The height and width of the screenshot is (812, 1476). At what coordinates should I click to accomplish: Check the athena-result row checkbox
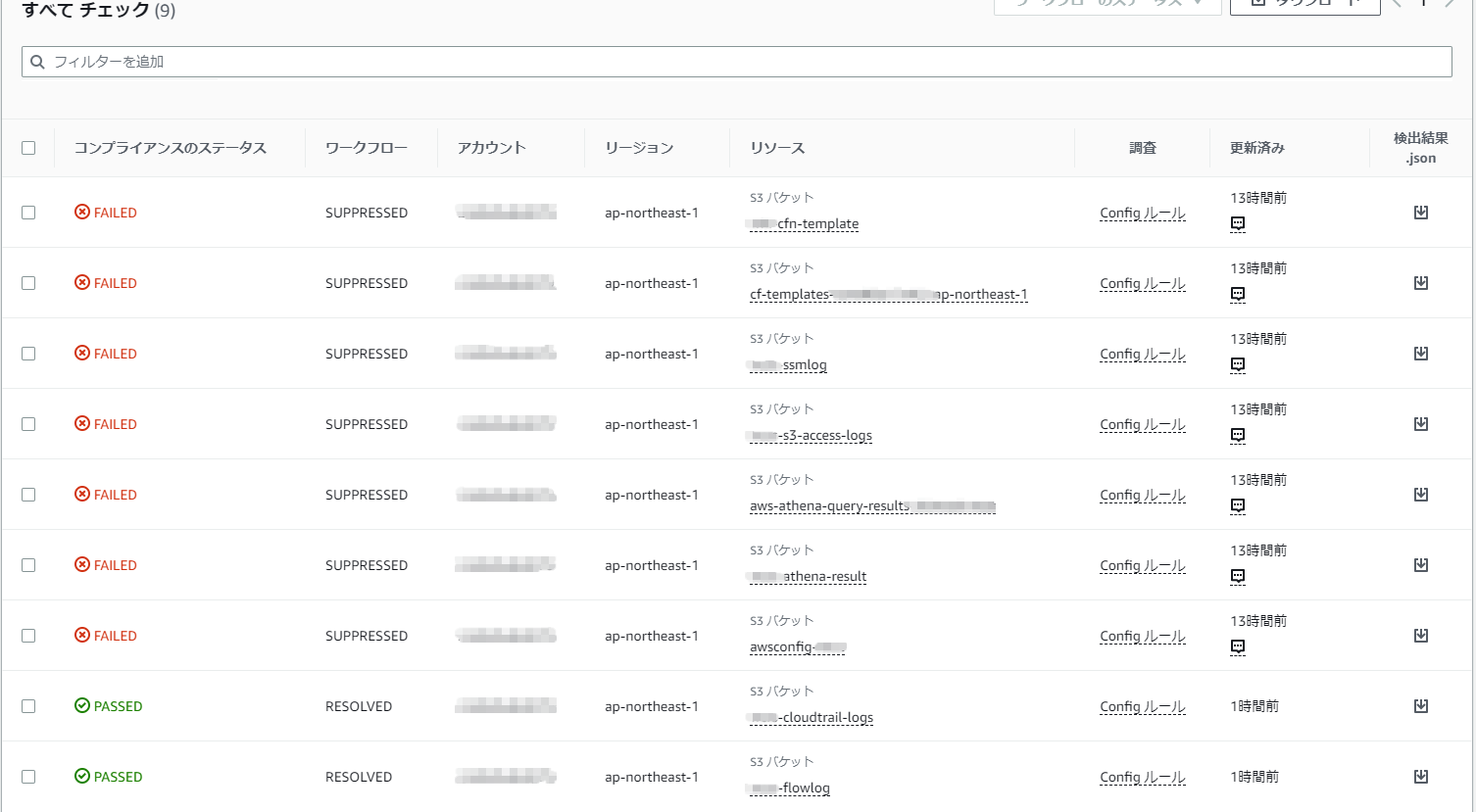[28, 565]
